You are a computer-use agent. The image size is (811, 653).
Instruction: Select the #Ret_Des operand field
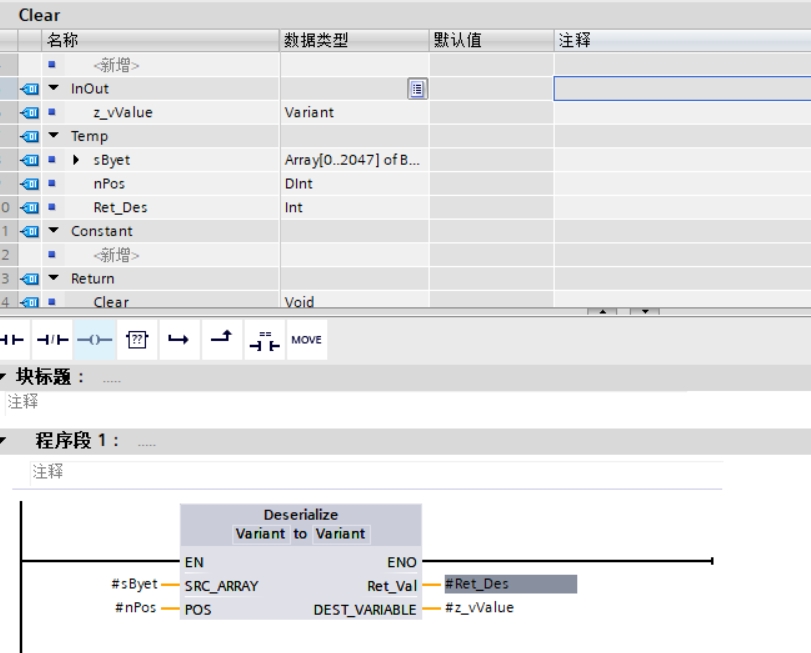(x=510, y=584)
